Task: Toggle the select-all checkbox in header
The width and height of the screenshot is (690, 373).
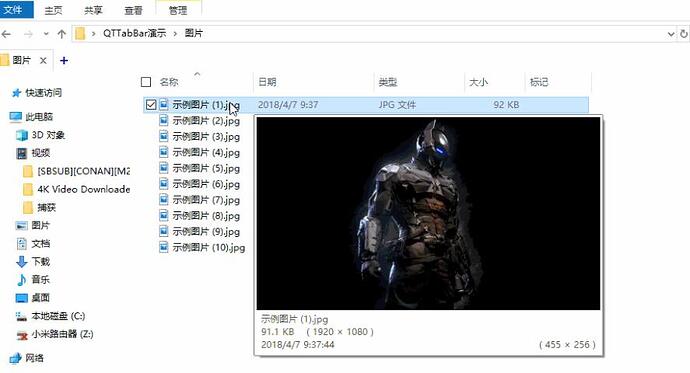Action: pos(146,82)
